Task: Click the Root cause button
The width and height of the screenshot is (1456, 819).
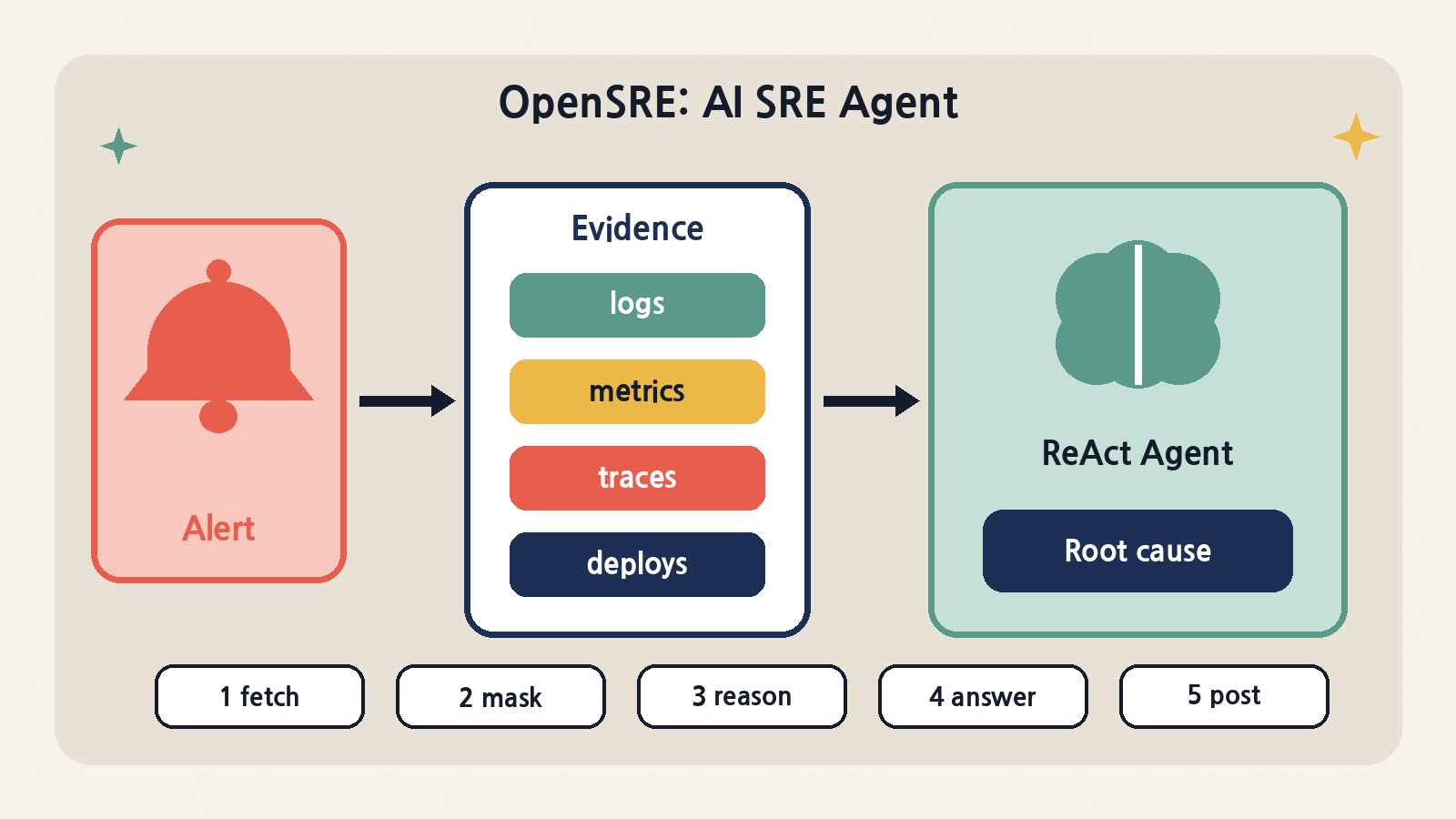Action: click(1137, 551)
